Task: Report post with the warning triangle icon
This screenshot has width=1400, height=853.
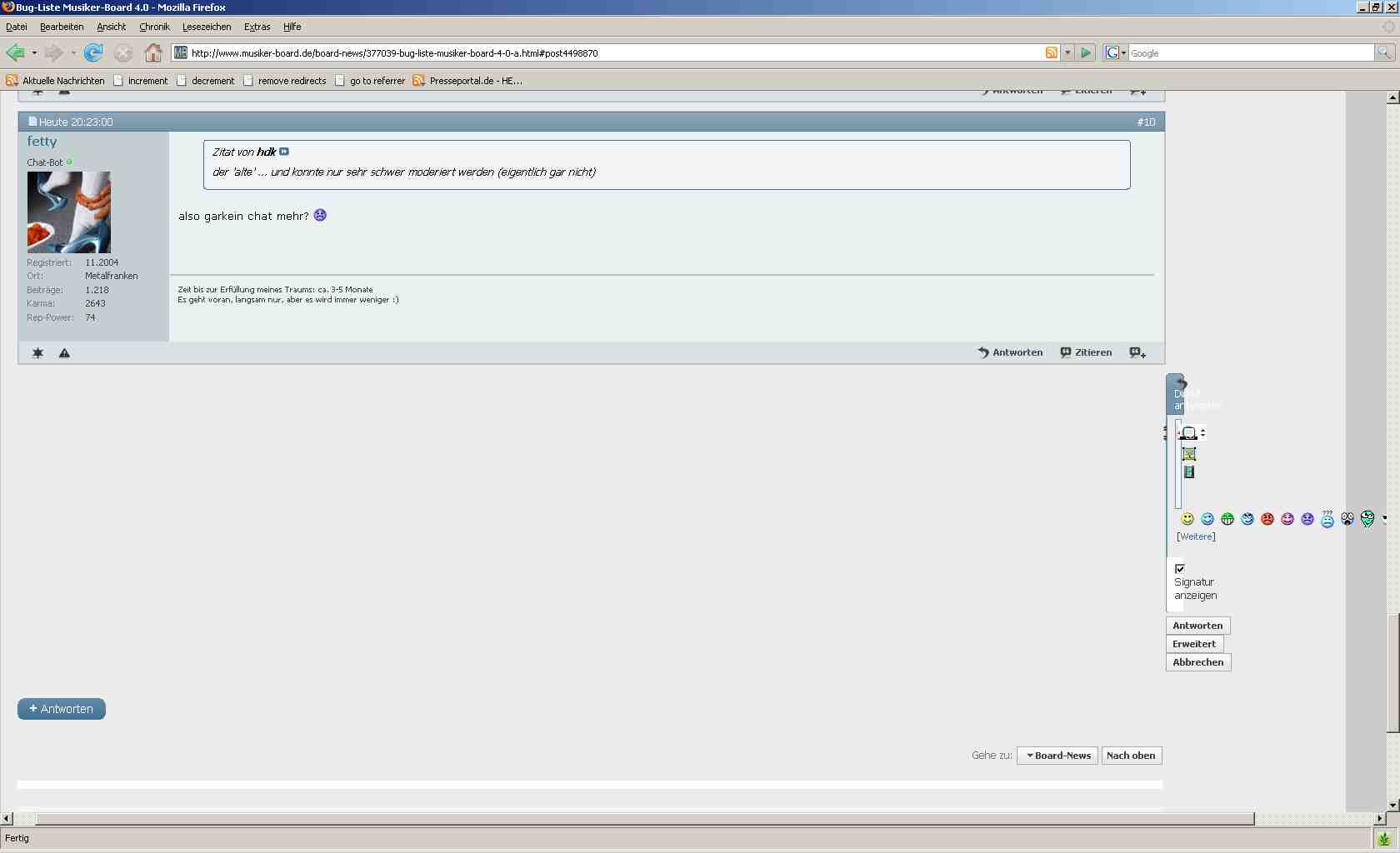Action: click(x=64, y=353)
